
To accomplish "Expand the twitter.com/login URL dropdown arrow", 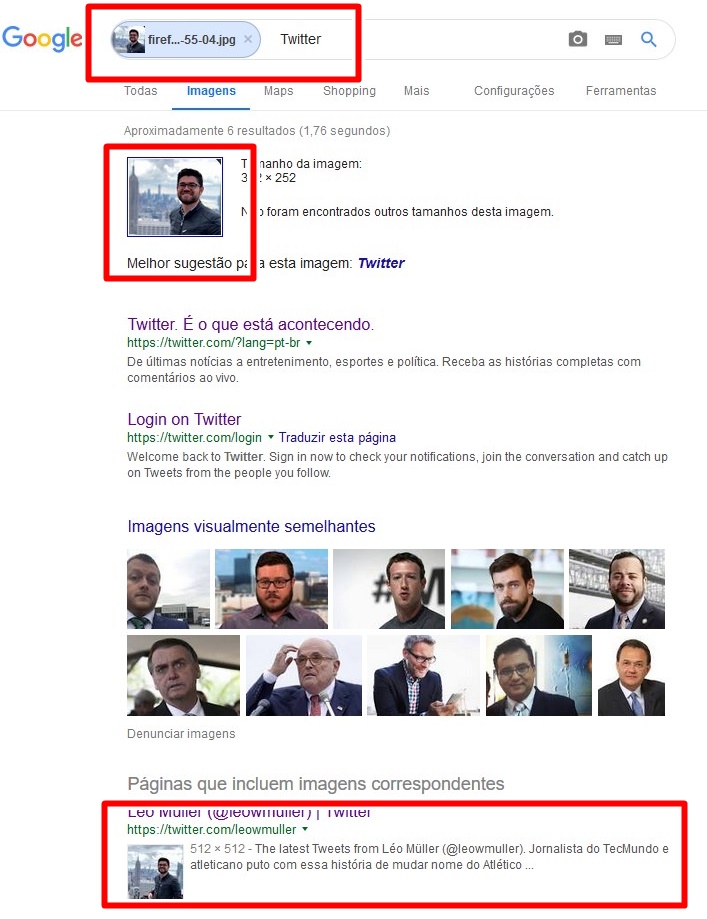I will coord(270,437).
